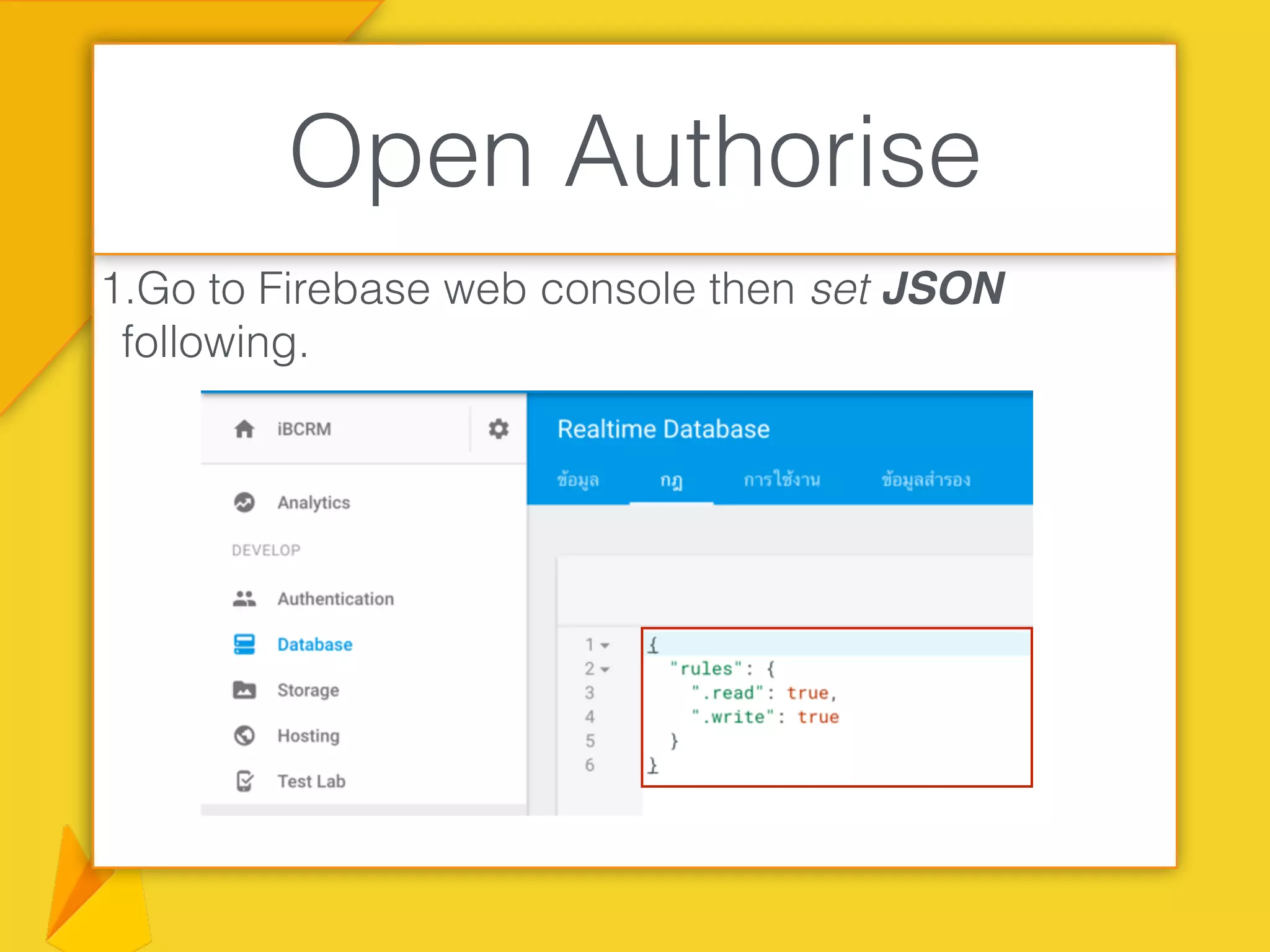Viewport: 1270px width, 952px height.
Task: Click the DEVELOP section label
Action: [266, 550]
